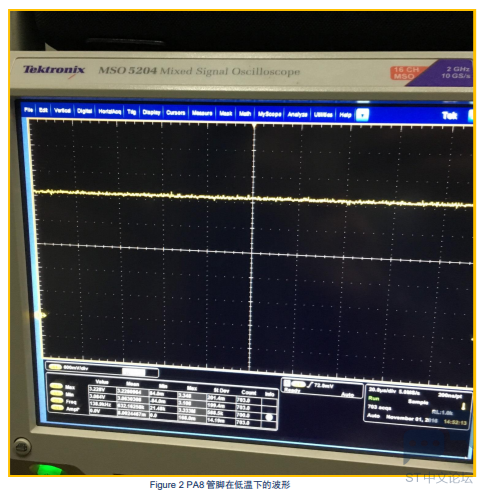Viewport: 482px width, 493px height.
Task: Click the trigger level 72.0mV readout
Action: pos(324,386)
